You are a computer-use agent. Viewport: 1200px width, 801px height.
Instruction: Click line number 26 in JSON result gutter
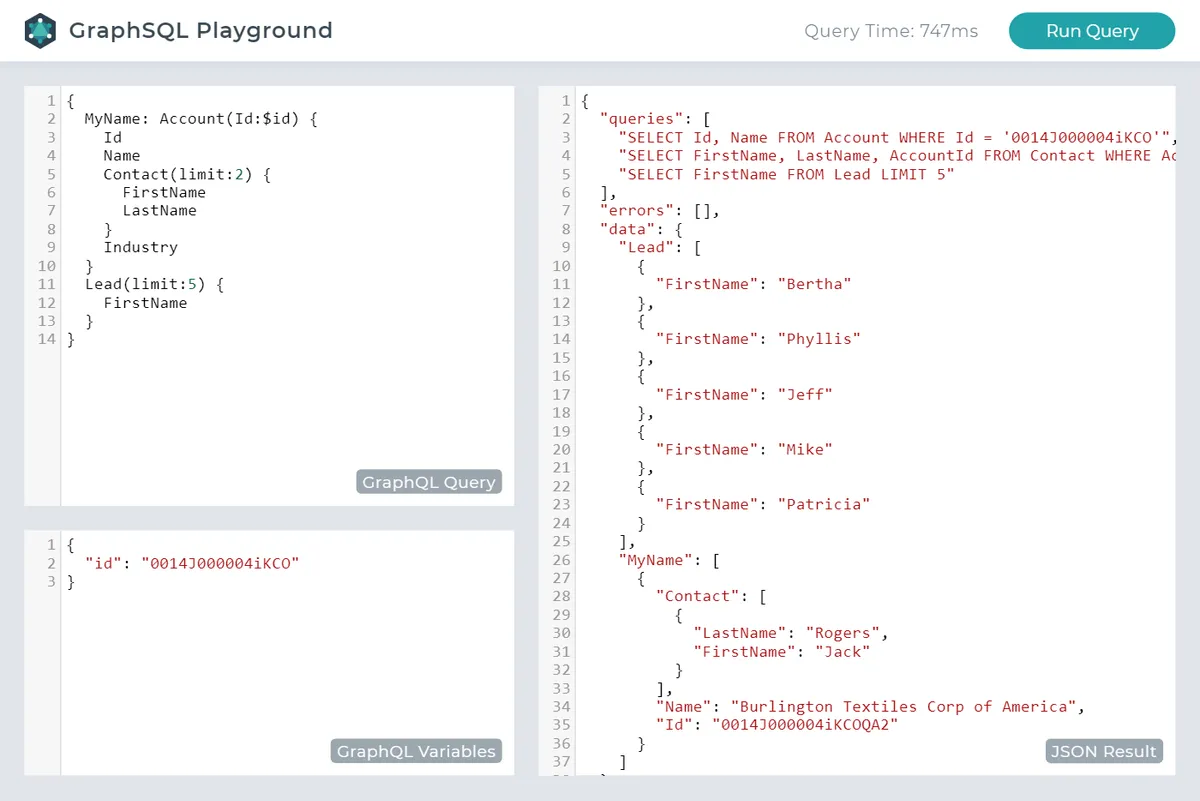pos(561,560)
